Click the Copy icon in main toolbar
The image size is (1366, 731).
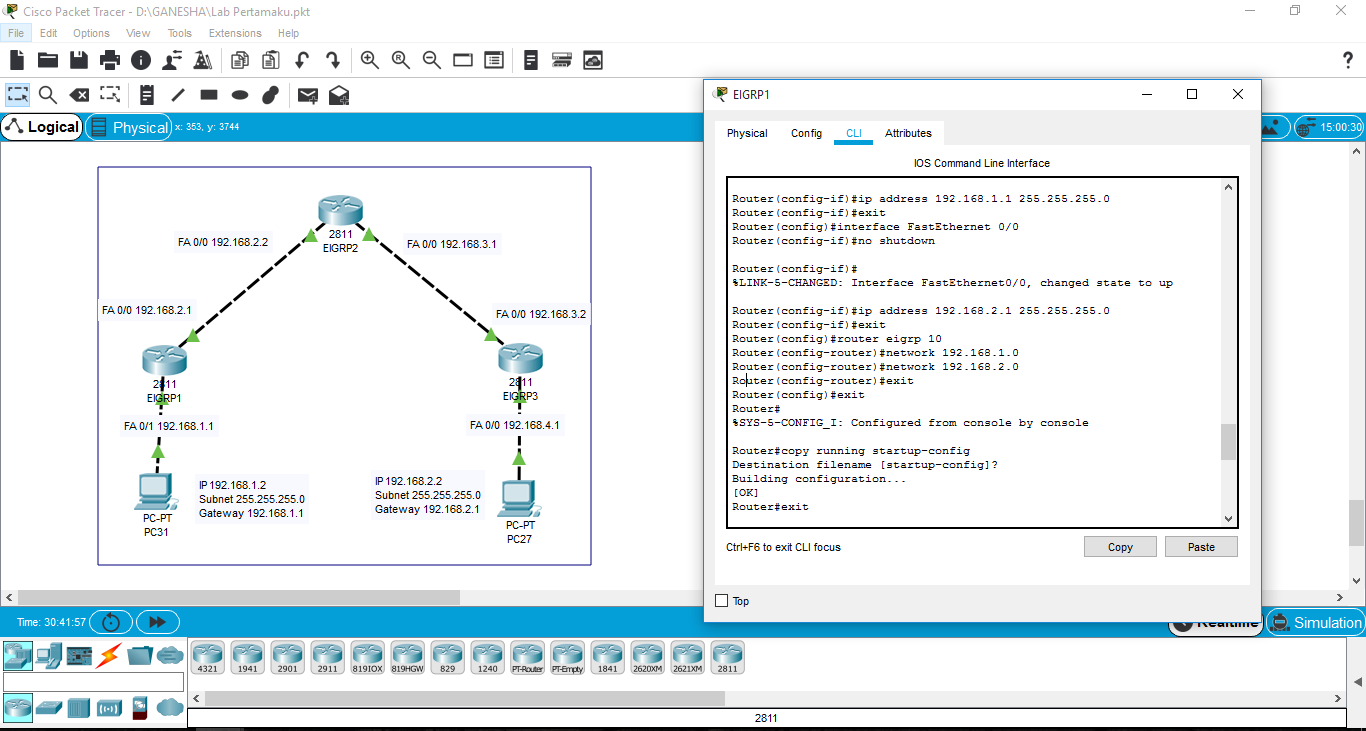click(239, 60)
